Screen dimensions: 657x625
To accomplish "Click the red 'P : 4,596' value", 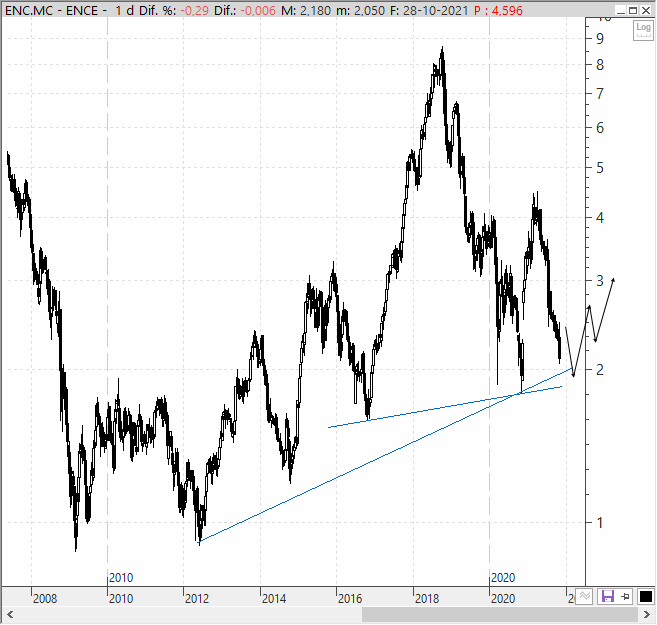I will 498,10.
